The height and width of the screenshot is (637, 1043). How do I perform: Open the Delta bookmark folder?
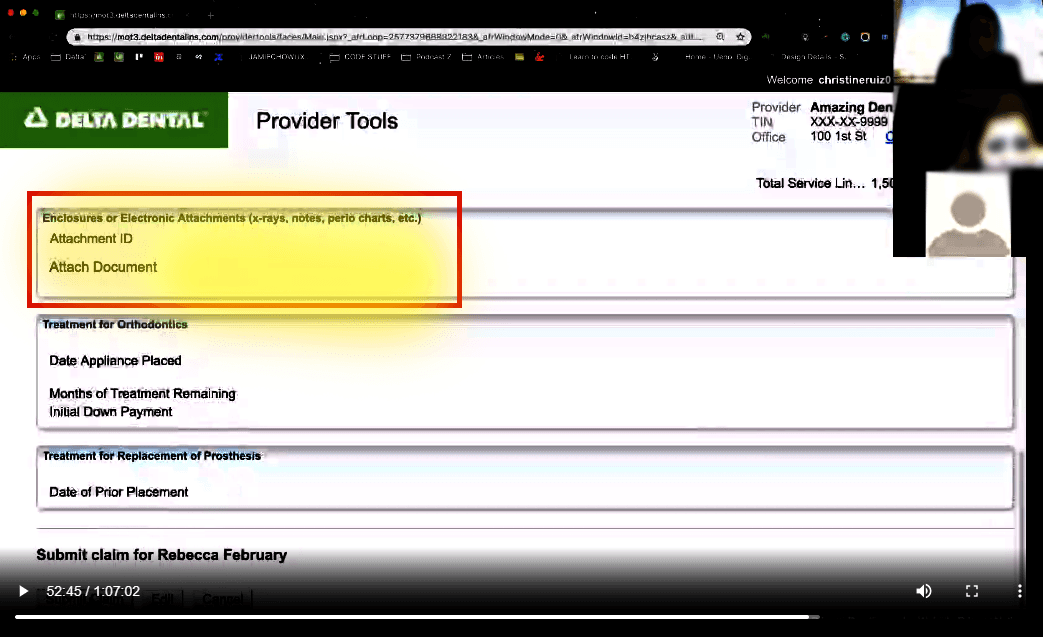(69, 57)
